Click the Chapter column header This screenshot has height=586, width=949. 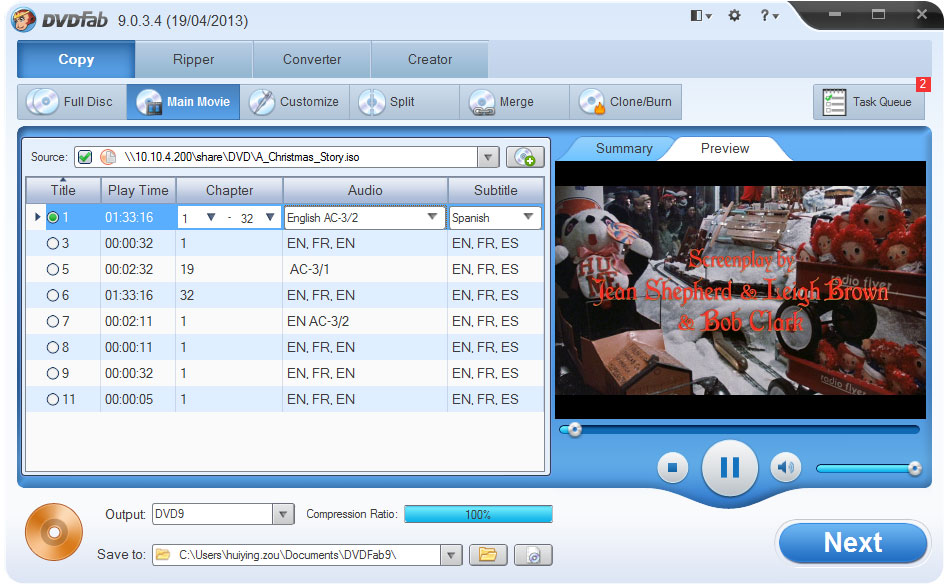click(x=229, y=191)
